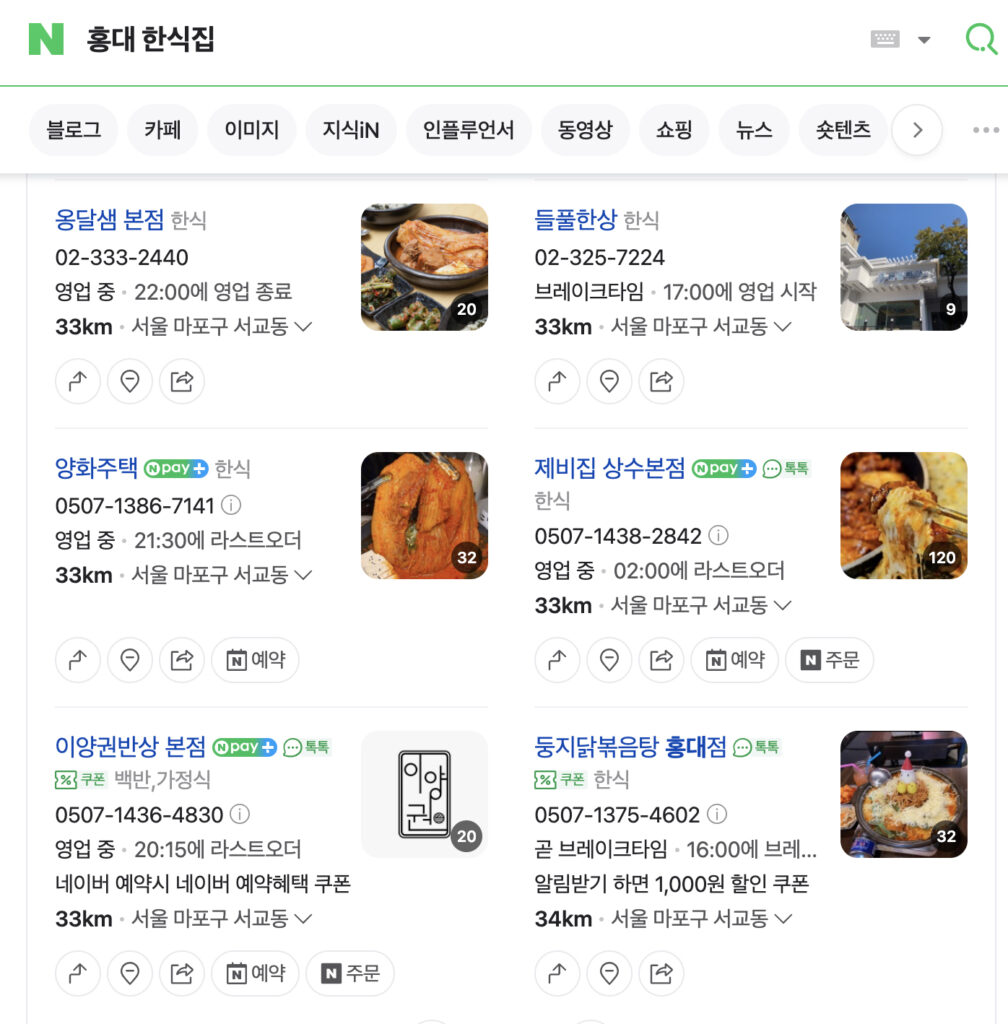This screenshot has width=1008, height=1024.
Task: Click the green search magnifier icon
Action: point(980,39)
